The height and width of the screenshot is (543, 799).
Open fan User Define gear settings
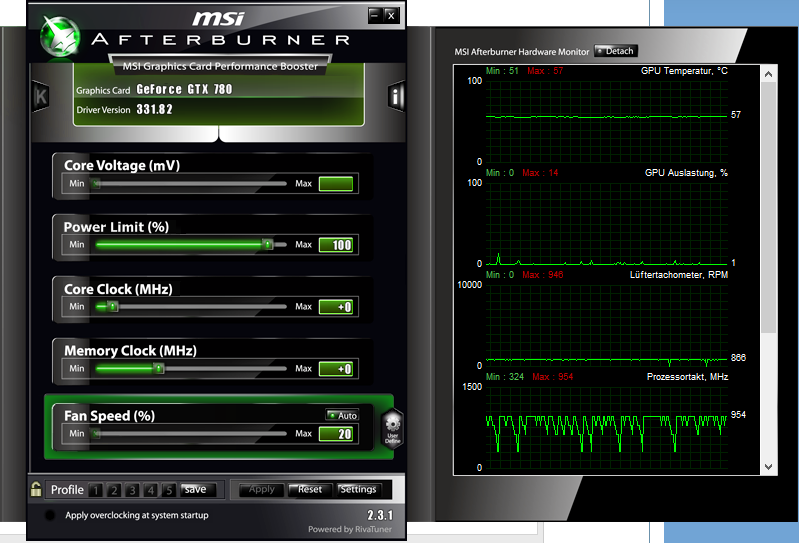[x=392, y=428]
